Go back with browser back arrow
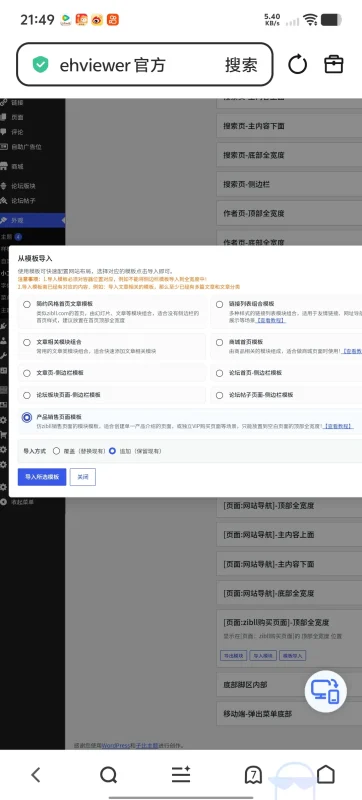The height and width of the screenshot is (800, 362). pyautogui.click(x=36, y=775)
